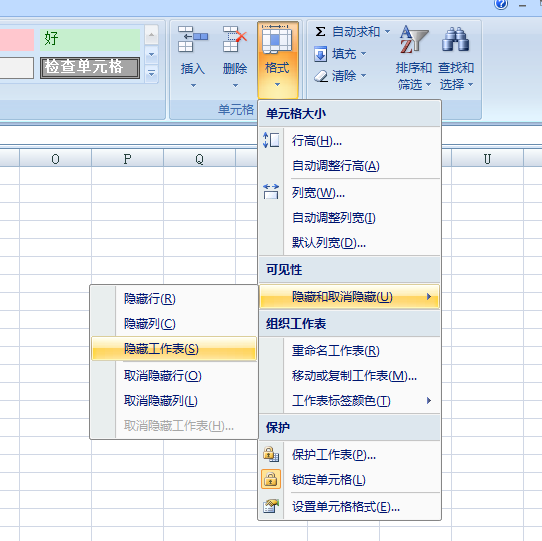Apply the pink cell style swatch

(17, 40)
